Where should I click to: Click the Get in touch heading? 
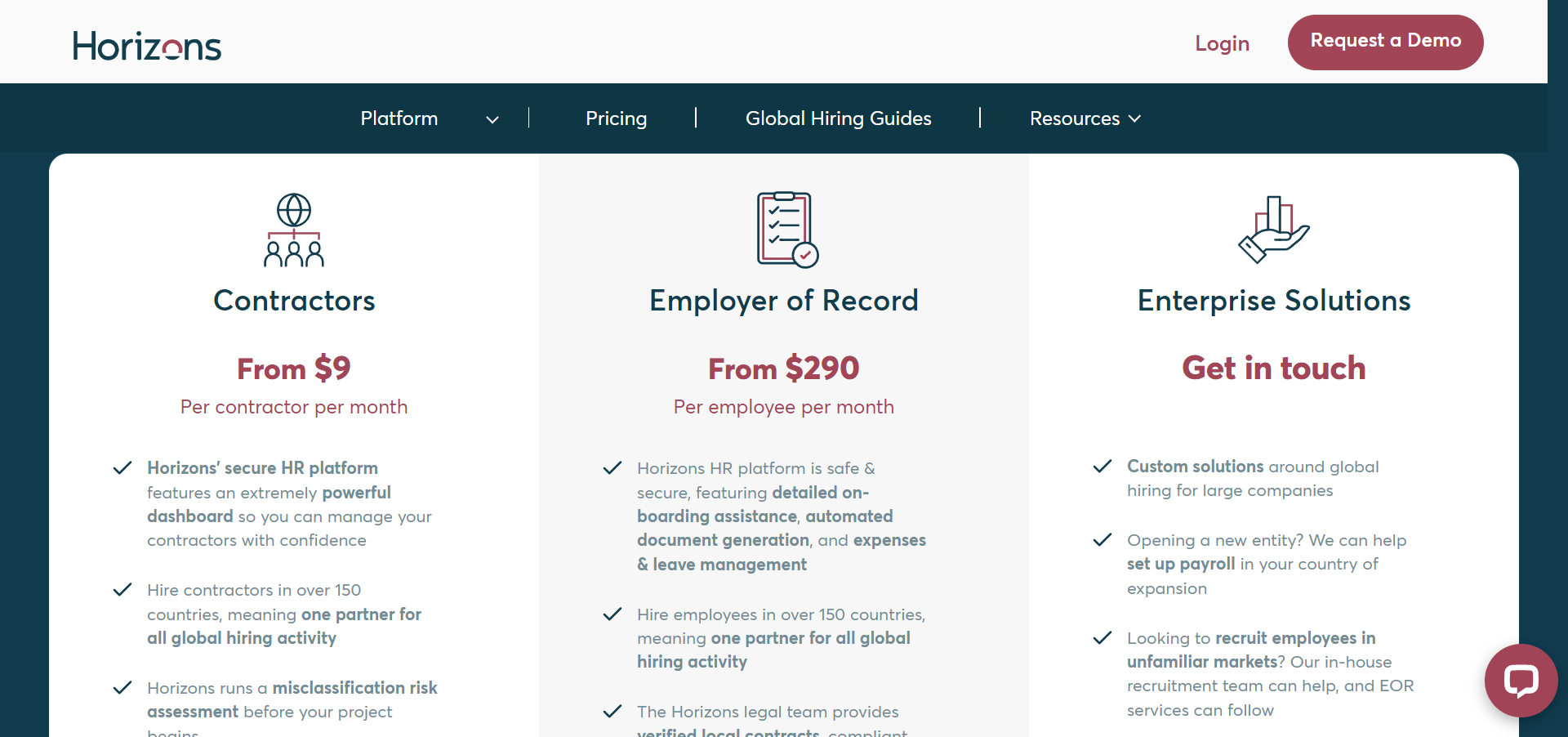(1273, 368)
